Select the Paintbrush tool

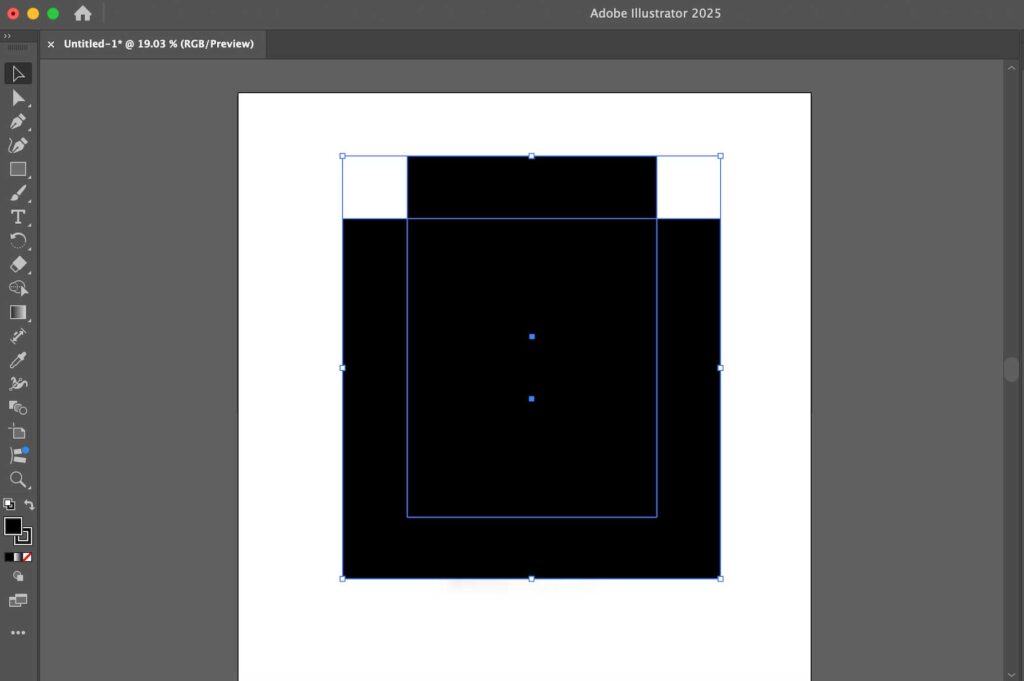point(18,194)
